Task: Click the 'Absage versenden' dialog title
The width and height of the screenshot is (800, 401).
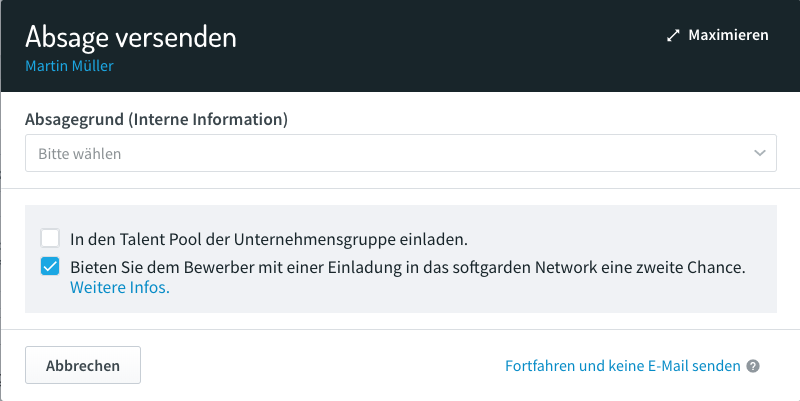Action: pos(131,37)
